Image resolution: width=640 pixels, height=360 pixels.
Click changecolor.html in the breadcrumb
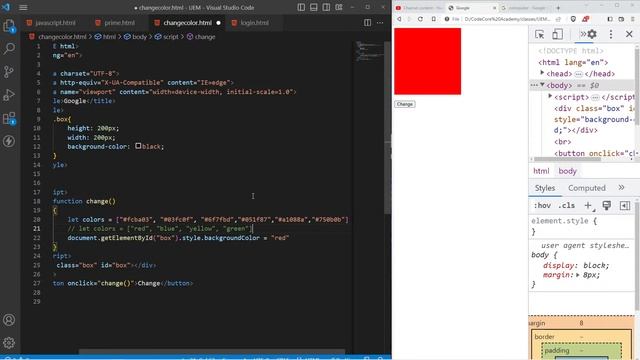tap(62, 37)
